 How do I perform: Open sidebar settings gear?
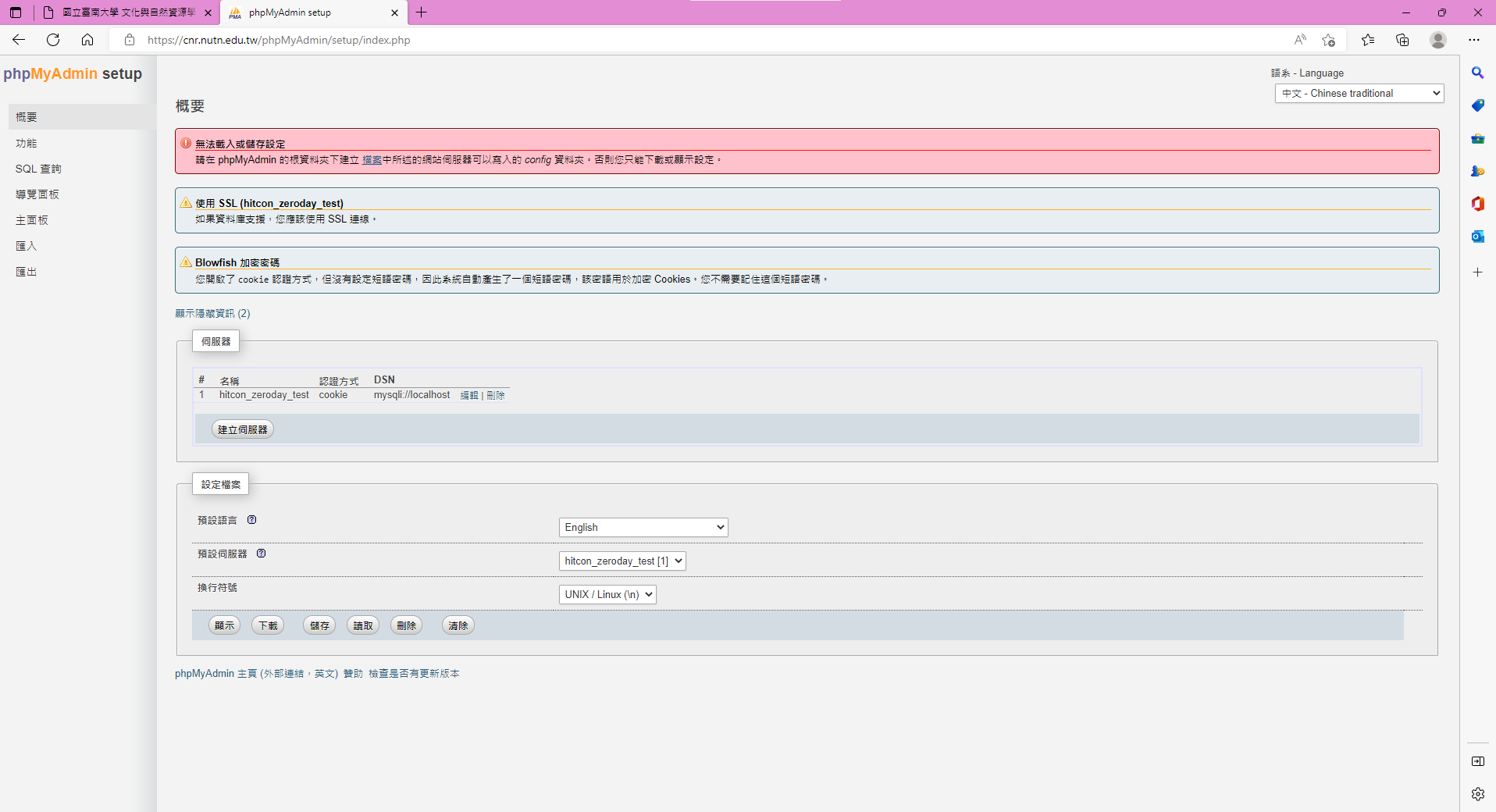pyautogui.click(x=1478, y=794)
